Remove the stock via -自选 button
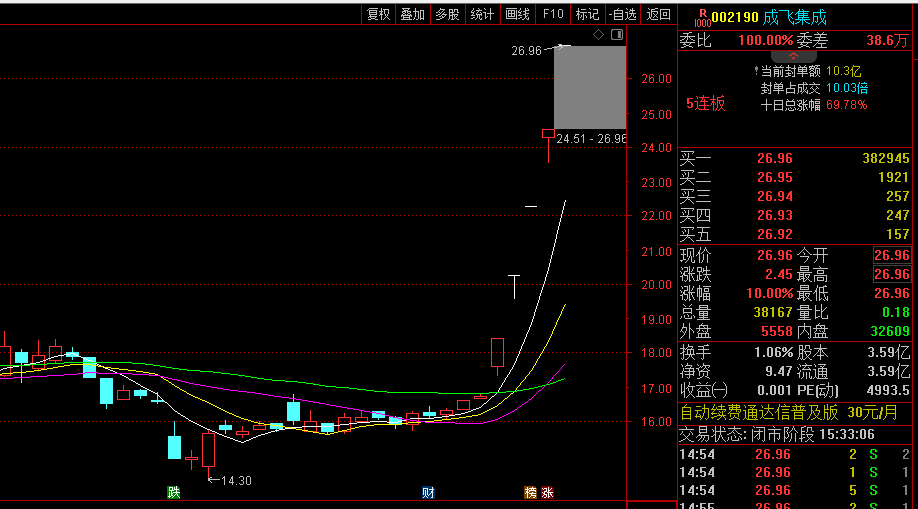Image resolution: width=918 pixels, height=509 pixels. pyautogui.click(x=622, y=15)
